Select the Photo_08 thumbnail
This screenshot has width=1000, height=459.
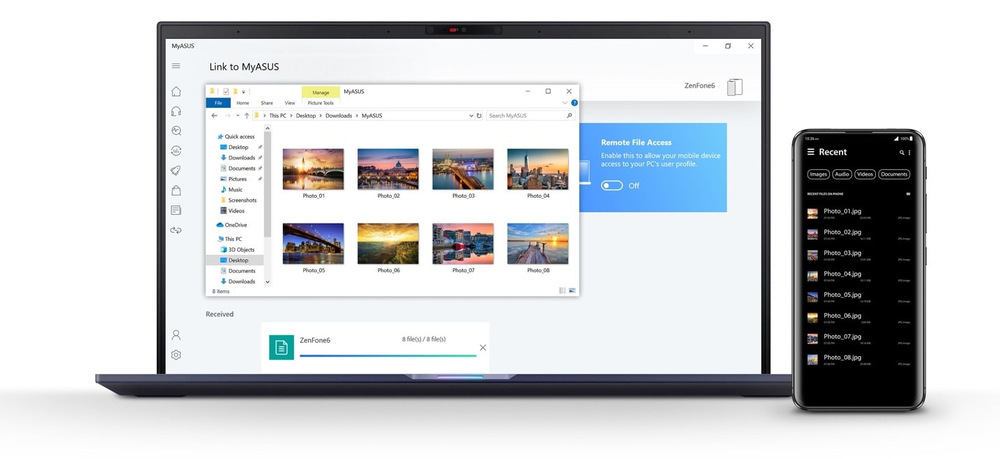(x=538, y=244)
